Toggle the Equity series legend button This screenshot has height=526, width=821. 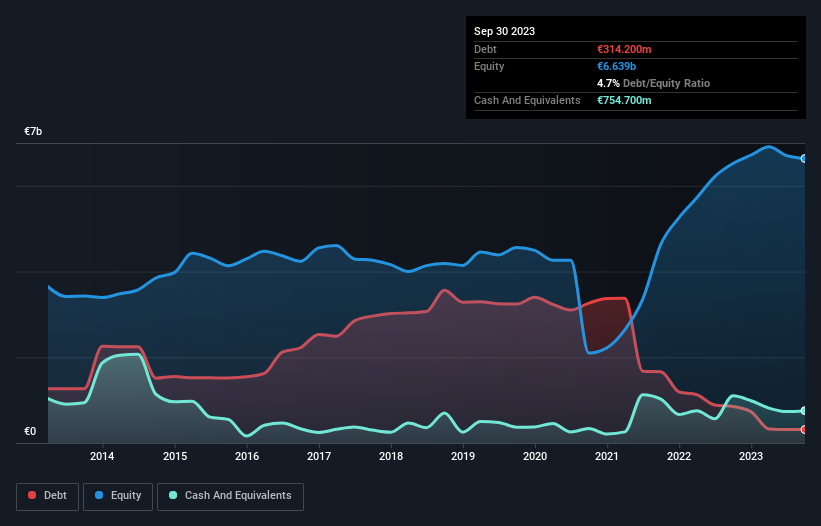click(x=118, y=496)
